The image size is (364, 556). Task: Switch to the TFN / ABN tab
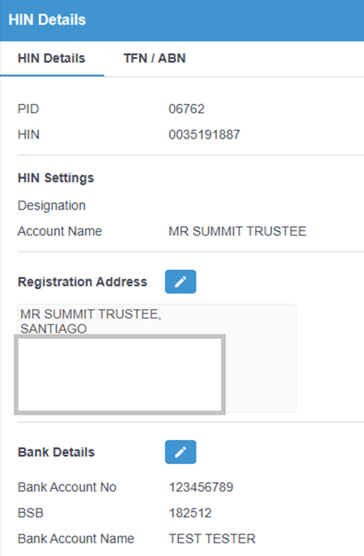[x=154, y=58]
